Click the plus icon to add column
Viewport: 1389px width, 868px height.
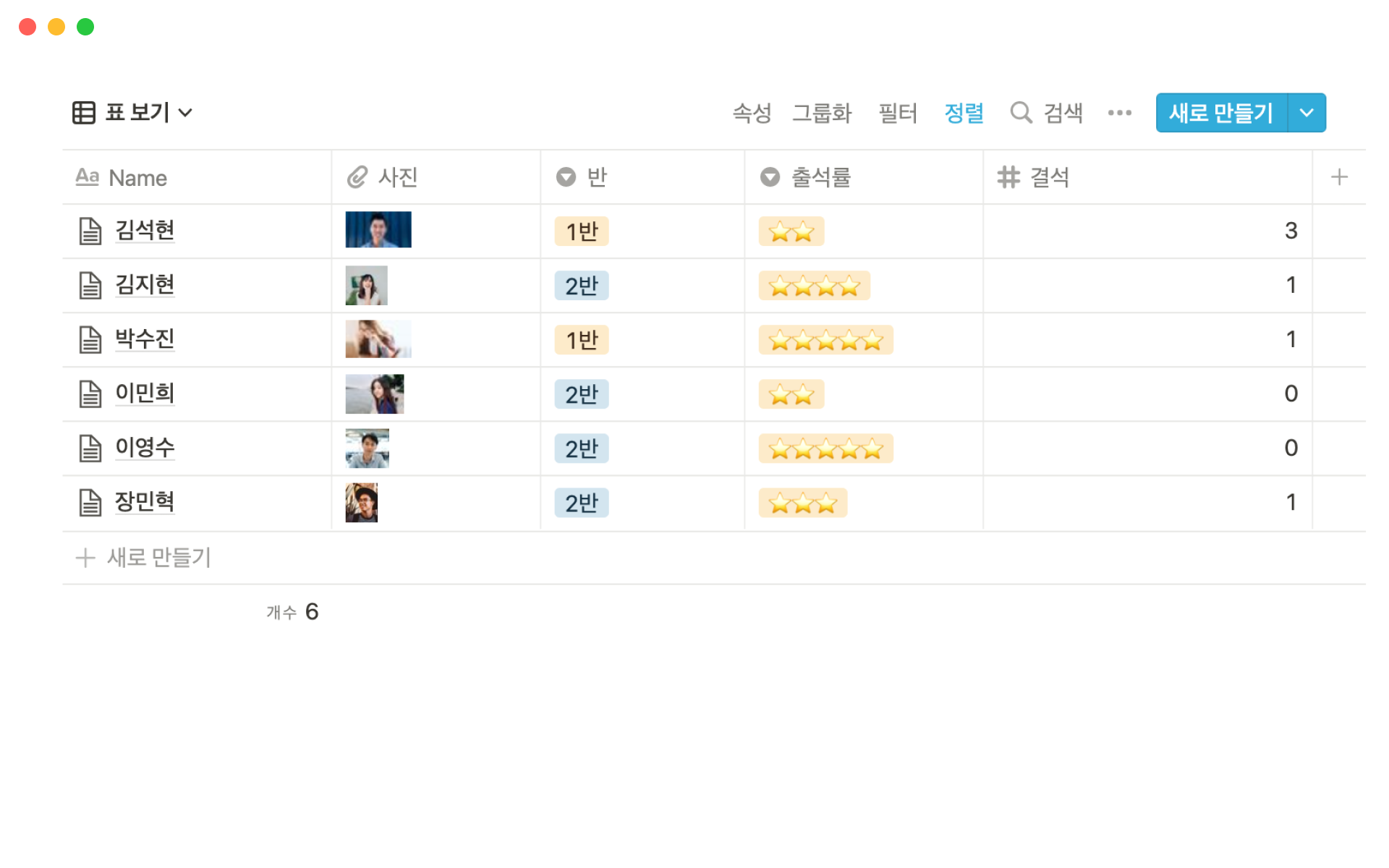point(1338,177)
